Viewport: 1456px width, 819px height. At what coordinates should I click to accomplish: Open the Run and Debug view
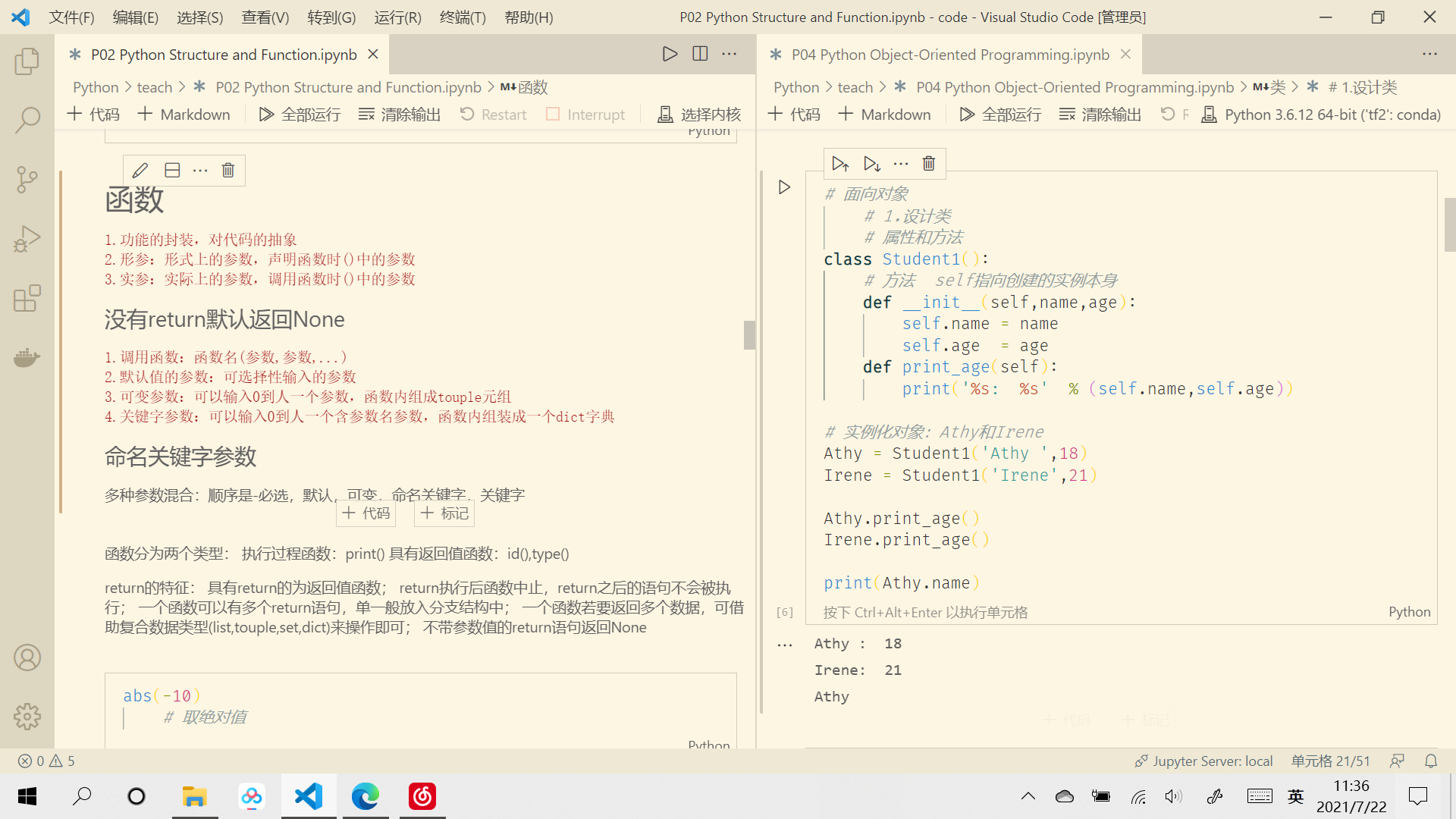(x=27, y=239)
